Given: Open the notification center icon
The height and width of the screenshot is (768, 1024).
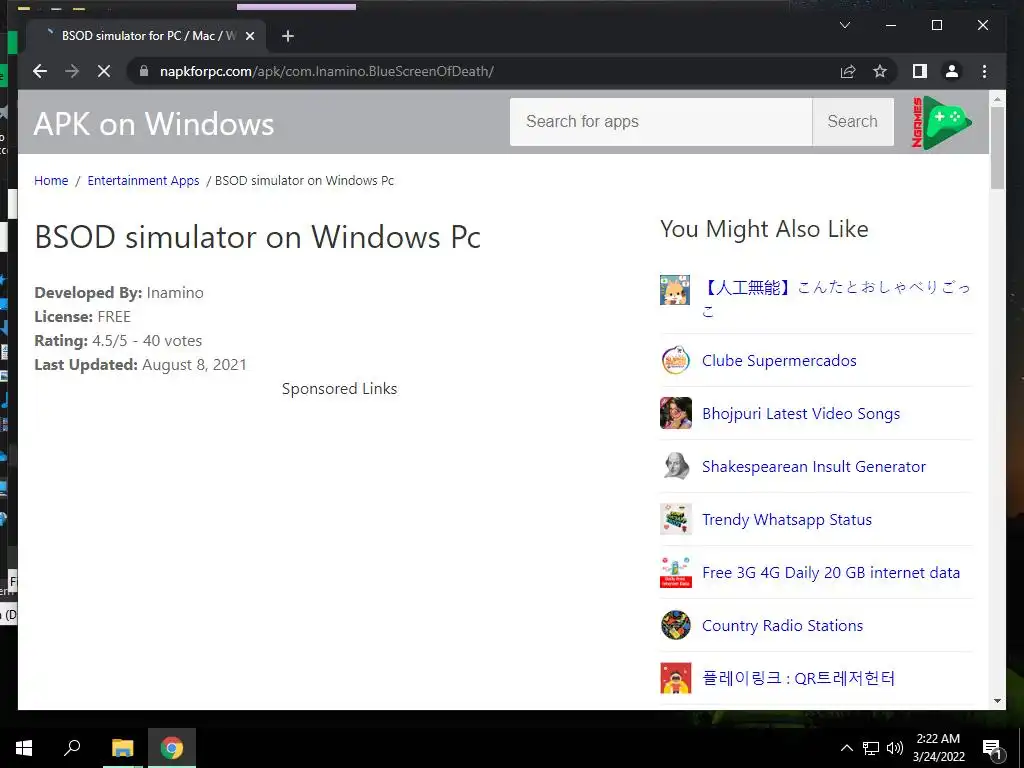Looking at the screenshot, I should [992, 748].
